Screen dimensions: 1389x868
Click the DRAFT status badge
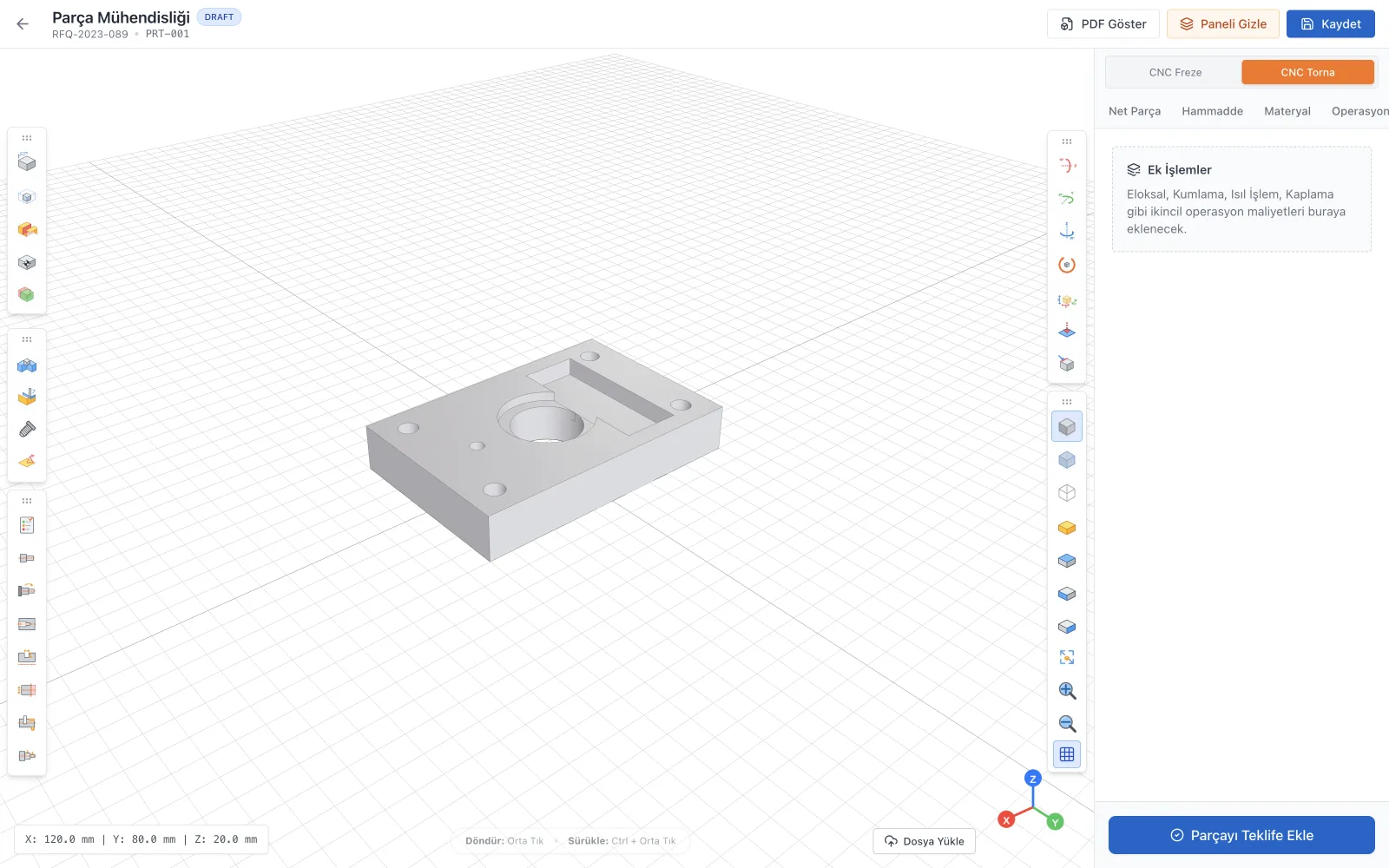tap(219, 16)
